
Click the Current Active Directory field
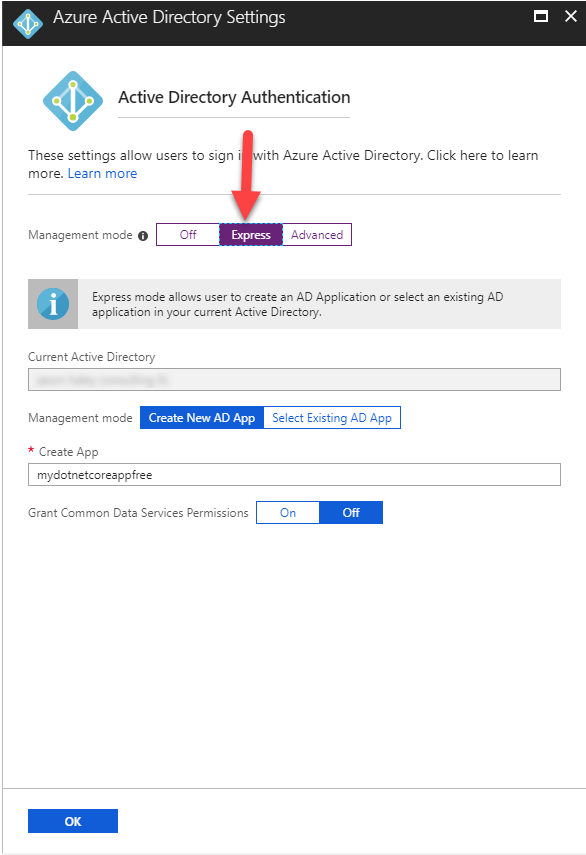pyautogui.click(x=294, y=380)
